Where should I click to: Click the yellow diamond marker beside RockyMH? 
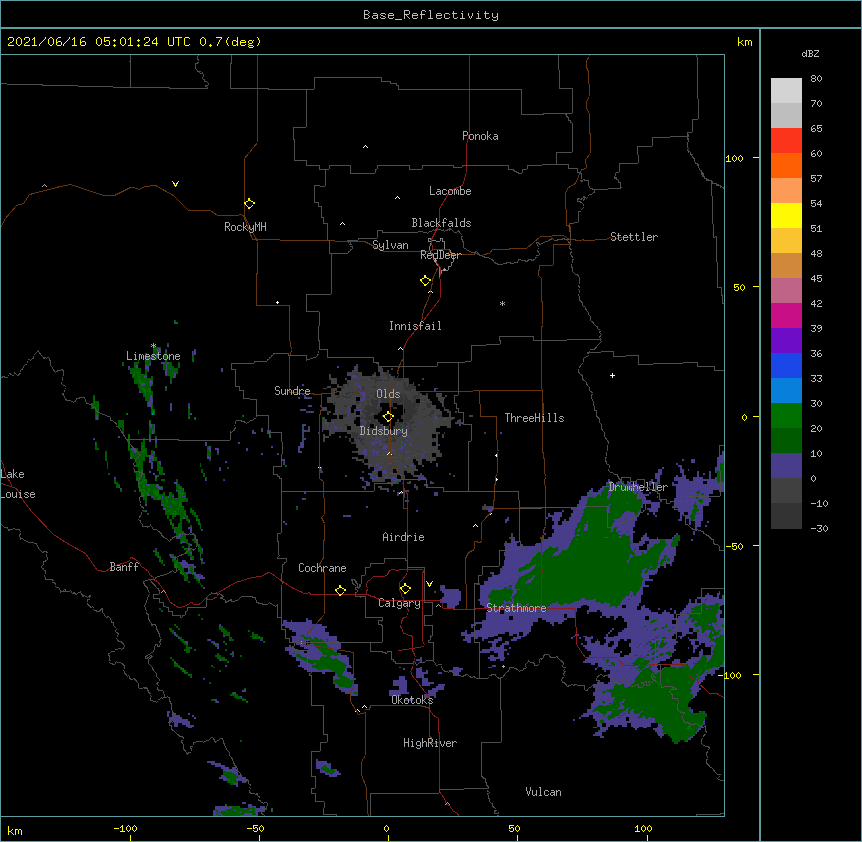click(x=249, y=204)
